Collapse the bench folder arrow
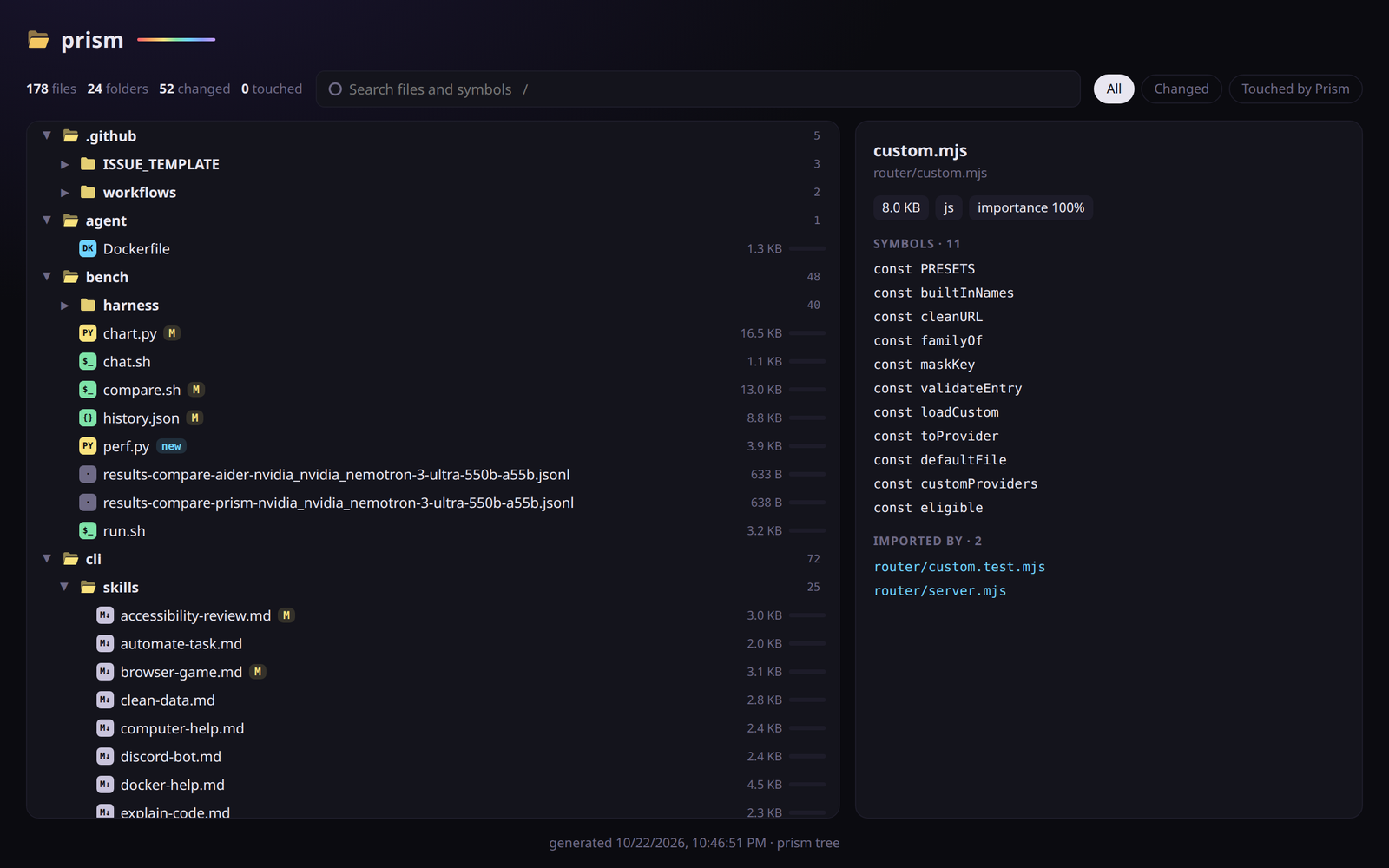1389x868 pixels. (47, 277)
